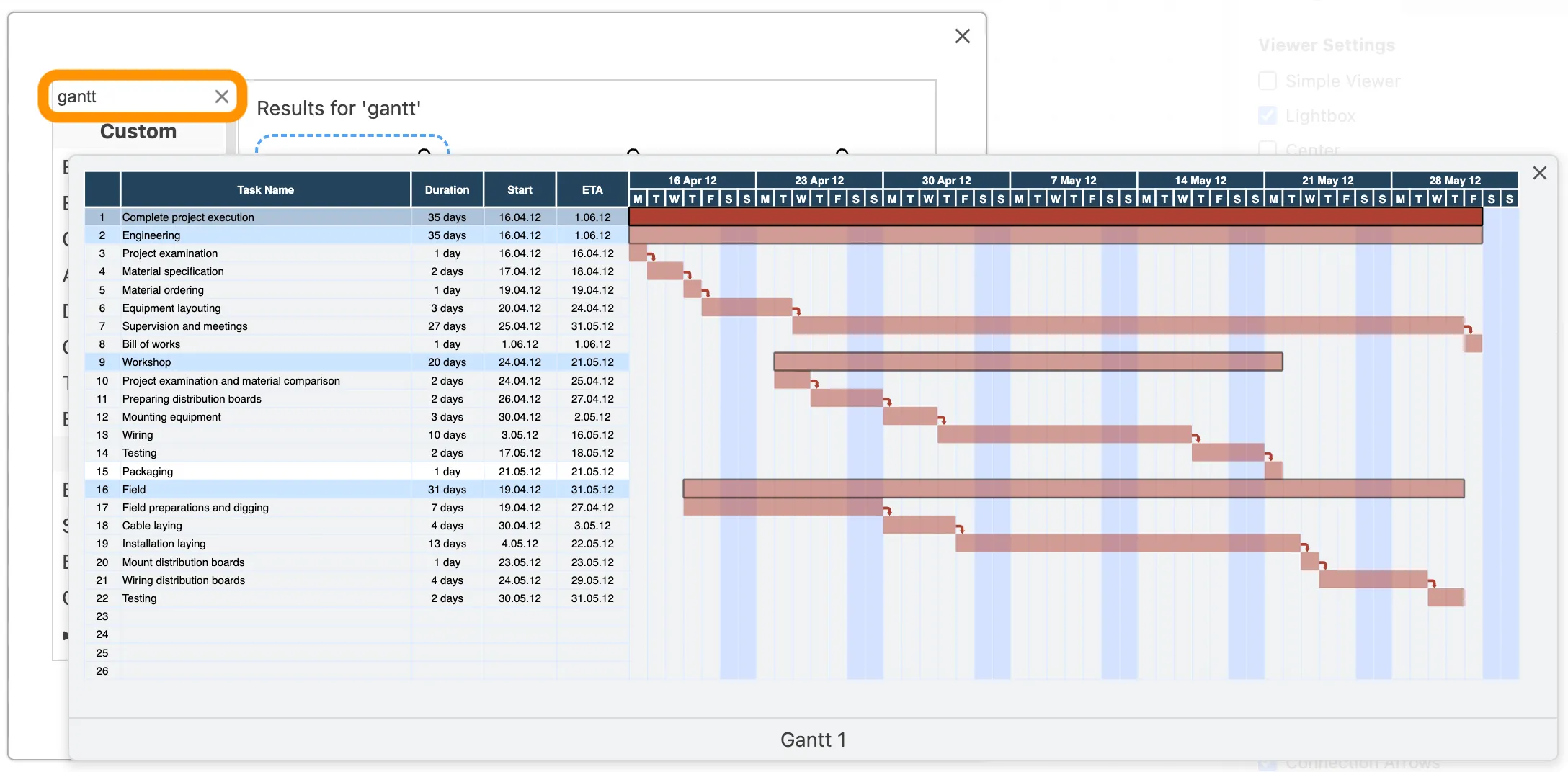Close the shape search dialog

[x=962, y=35]
